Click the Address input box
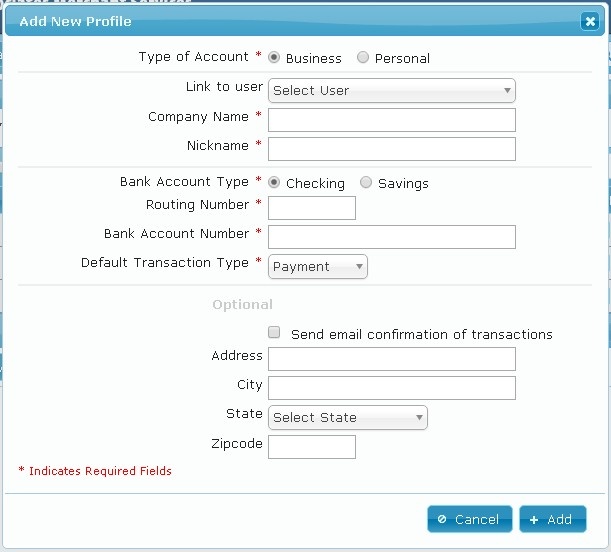The height and width of the screenshot is (552, 611). pos(392,359)
